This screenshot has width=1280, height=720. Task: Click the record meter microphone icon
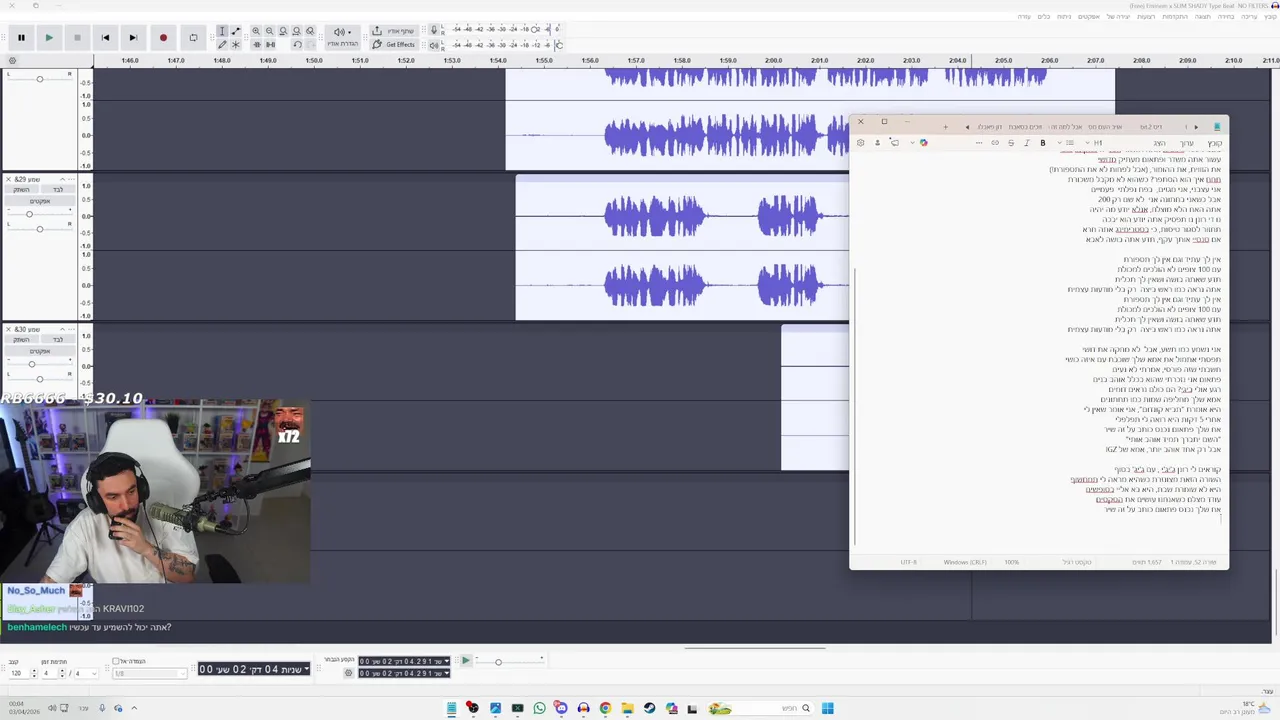coord(433,30)
